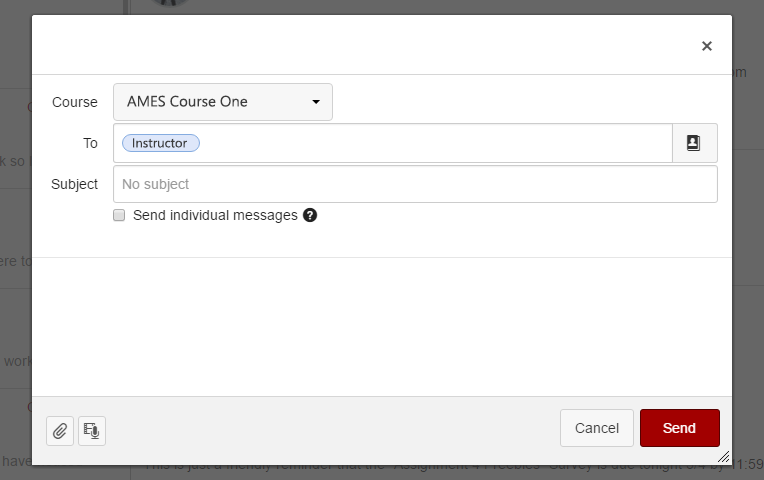Focus the To recipients field after Instructor
The image size is (764, 480).
point(434,143)
